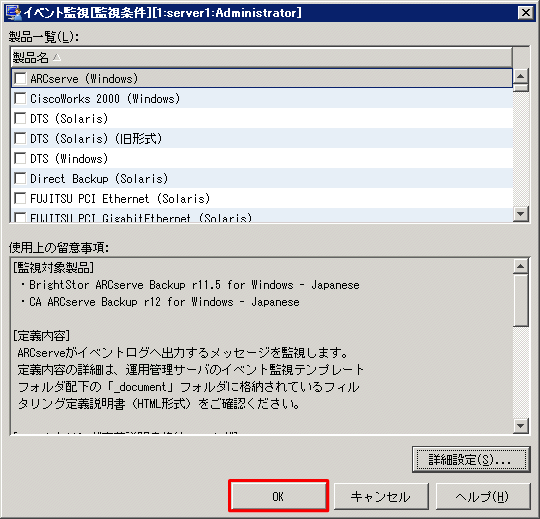
Task: Click notes area scroll up arrow
Action: pyautogui.click(x=521, y=266)
